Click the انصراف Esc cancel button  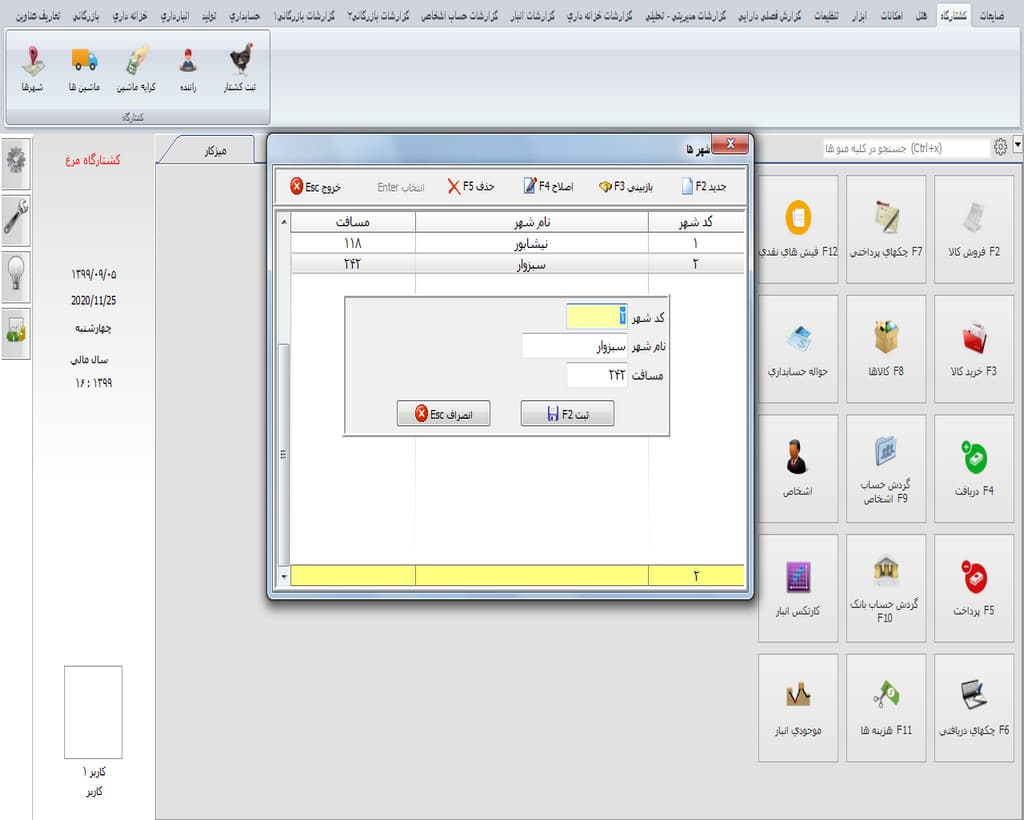point(443,414)
